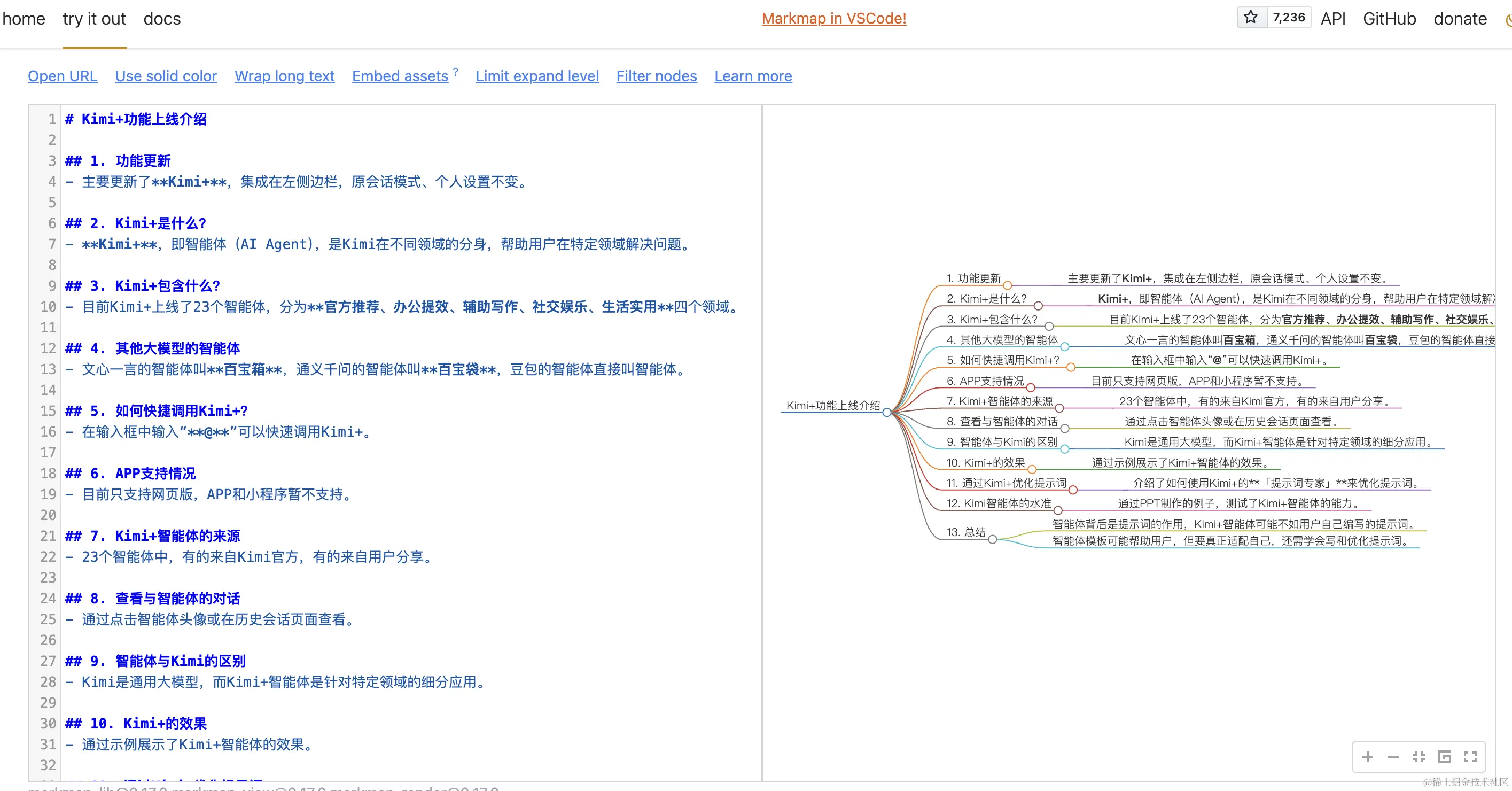Zoom out of the mind map
This screenshot has width=1512, height=791.
1393,757
